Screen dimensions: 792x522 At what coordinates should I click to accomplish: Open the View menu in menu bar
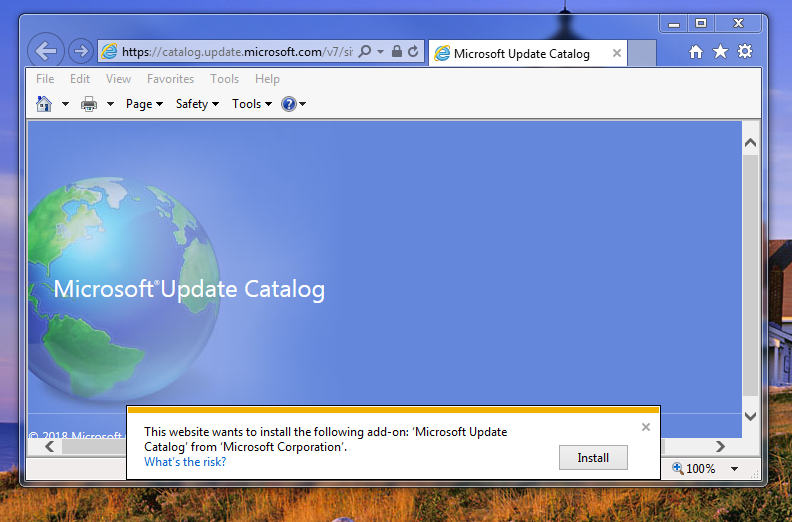[x=118, y=79]
